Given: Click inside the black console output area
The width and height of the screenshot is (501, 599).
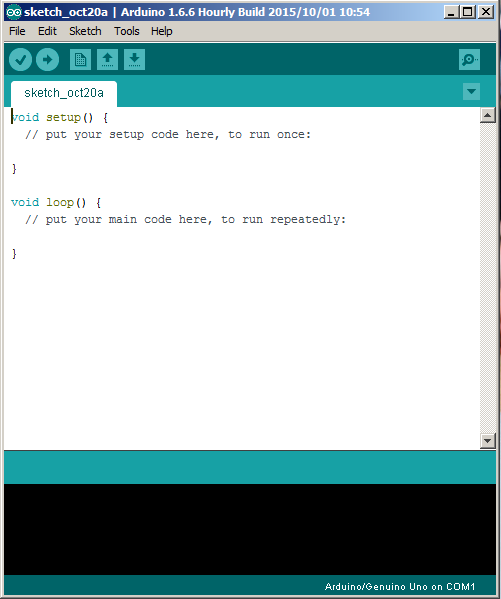Looking at the screenshot, I should coord(250,529).
